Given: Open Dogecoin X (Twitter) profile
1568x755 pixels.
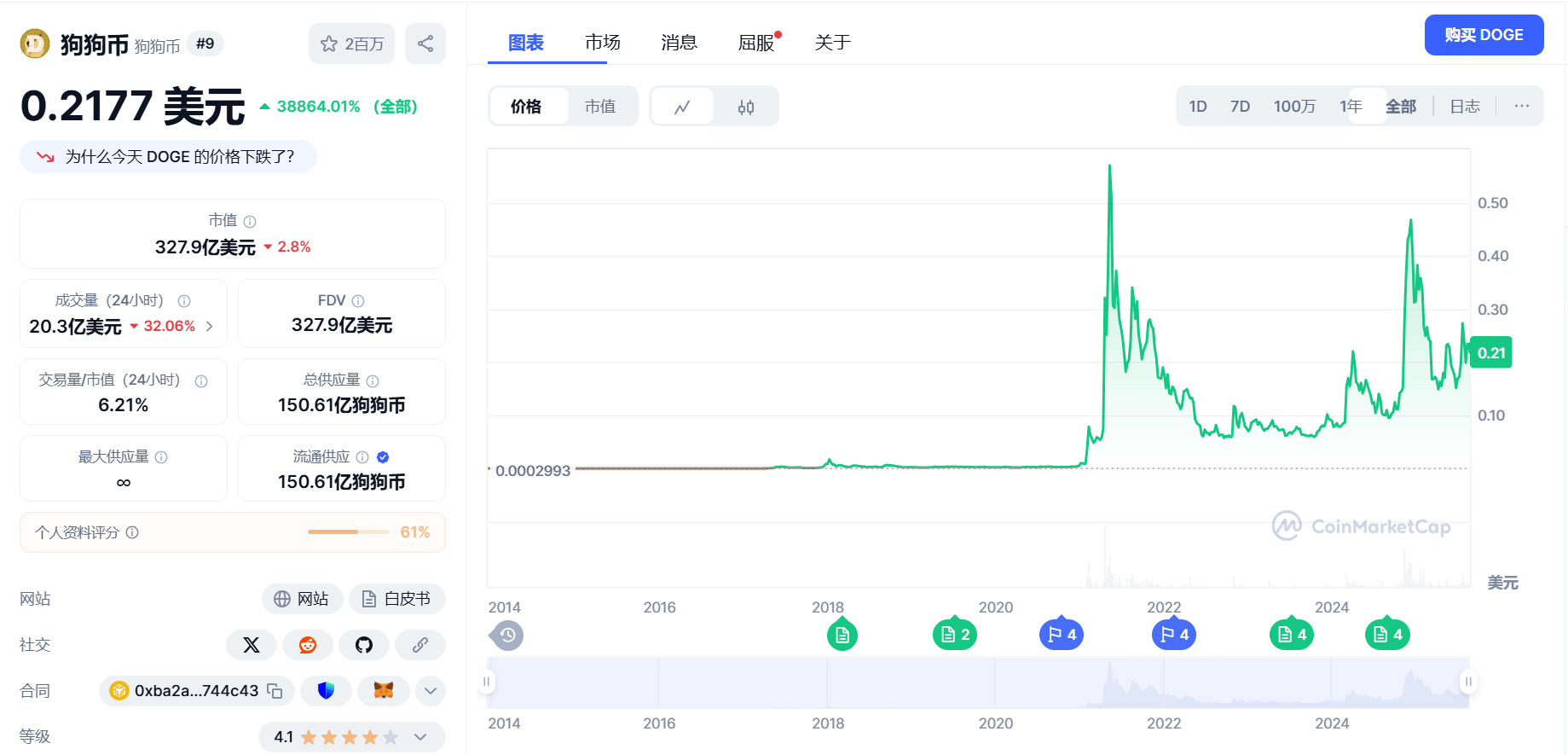Looking at the screenshot, I should pyautogui.click(x=252, y=645).
